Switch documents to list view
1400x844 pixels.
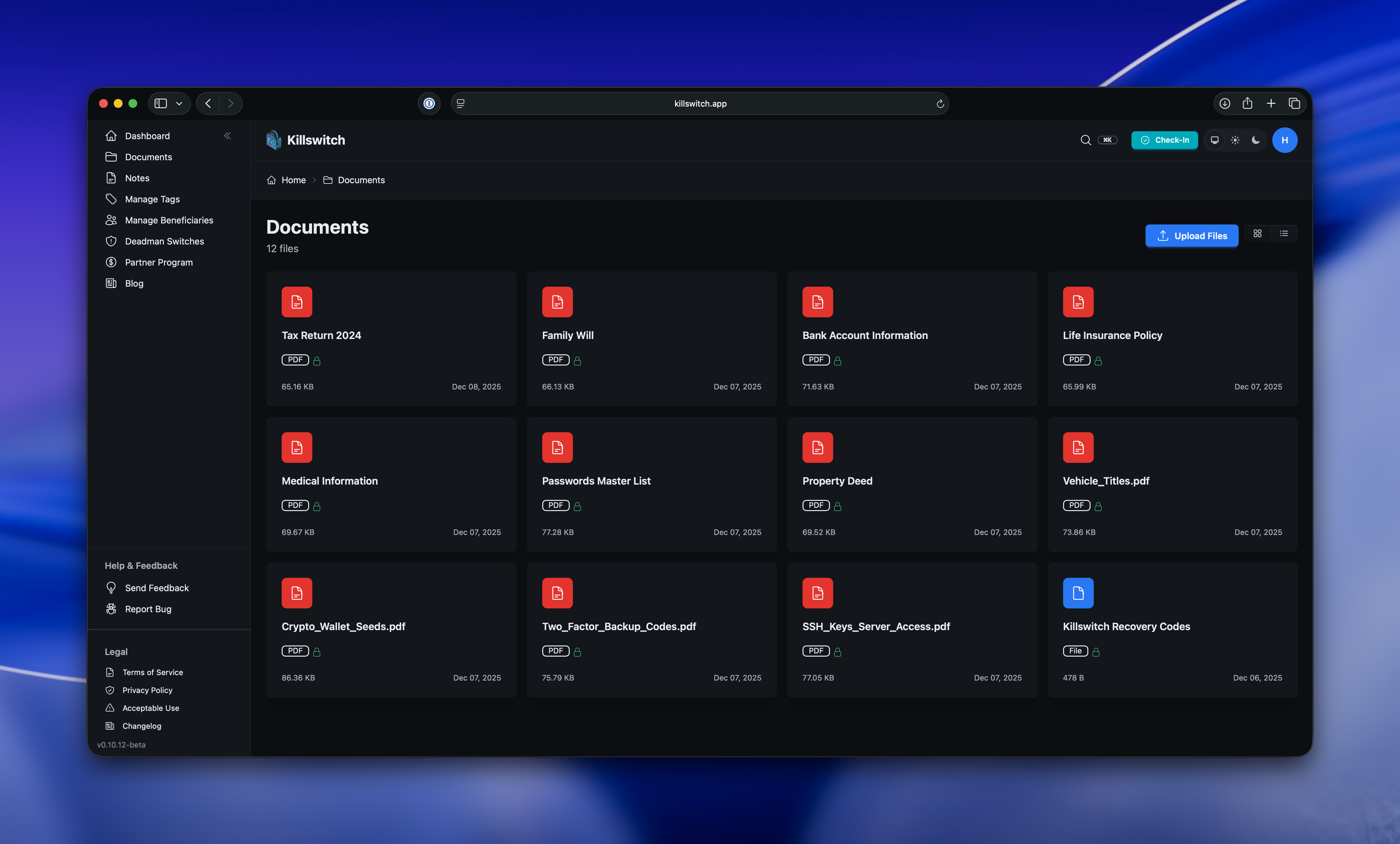click(x=1283, y=234)
